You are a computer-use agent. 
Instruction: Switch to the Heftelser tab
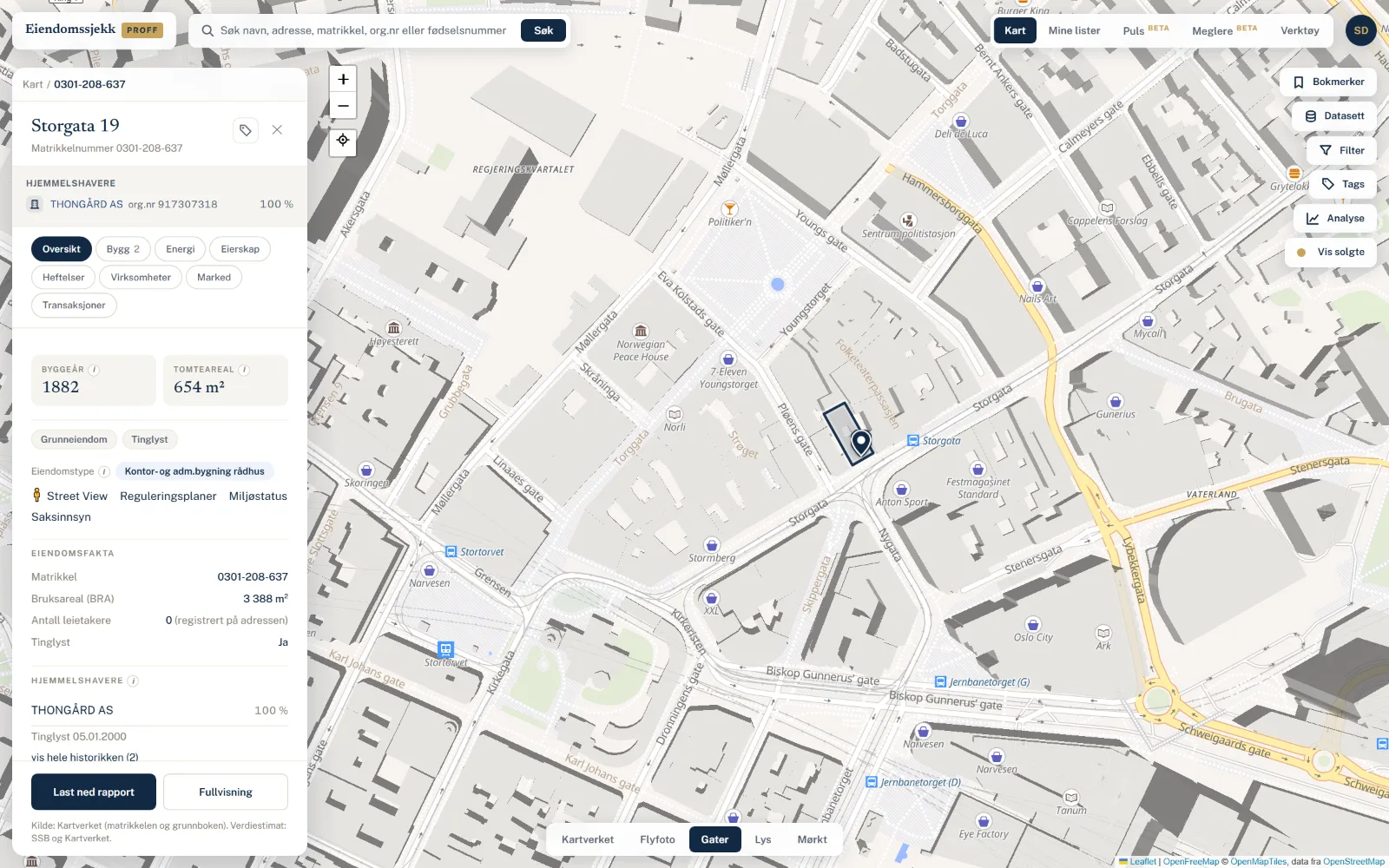coord(63,278)
